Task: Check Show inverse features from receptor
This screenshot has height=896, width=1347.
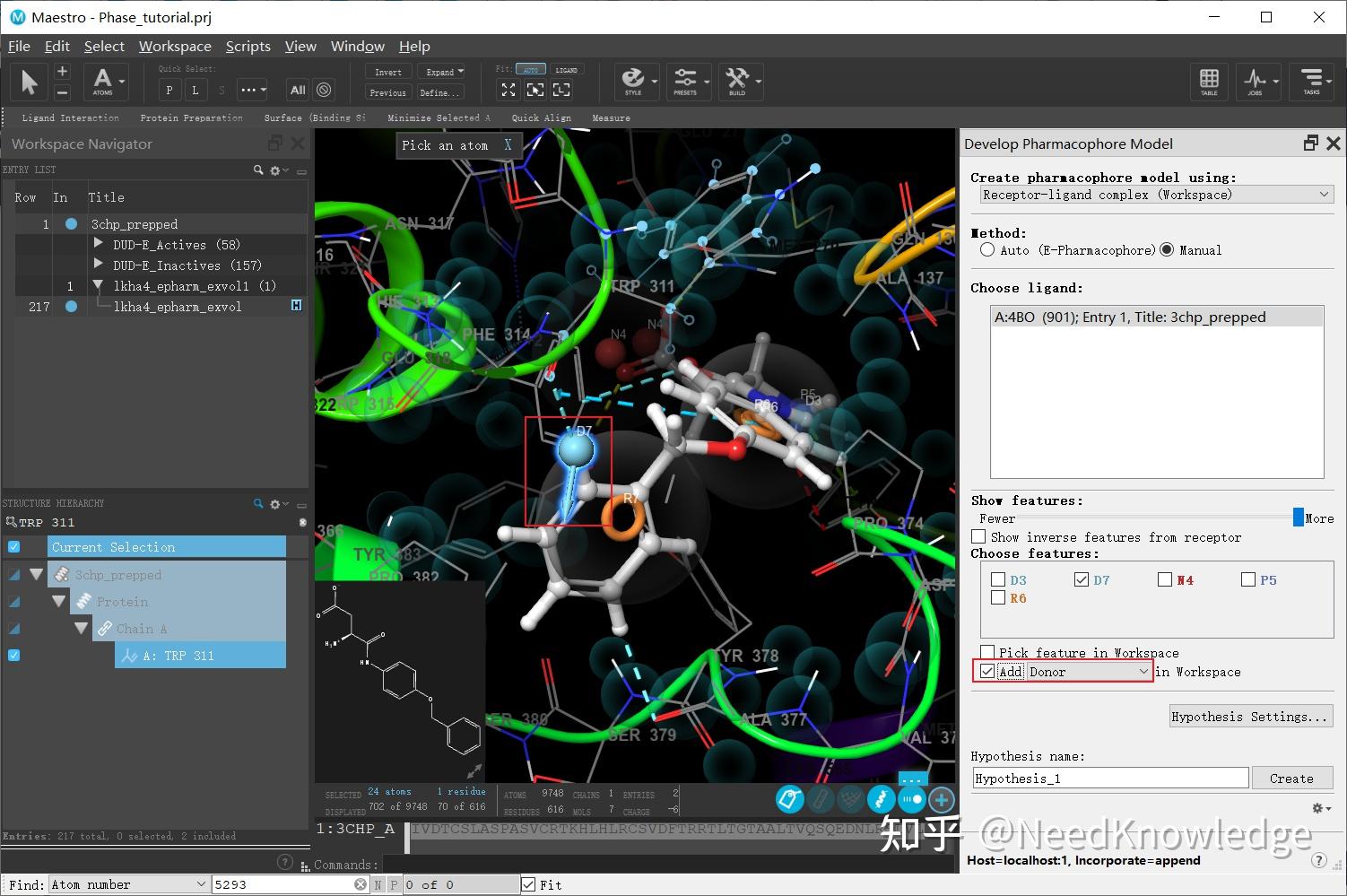Action: tap(978, 536)
